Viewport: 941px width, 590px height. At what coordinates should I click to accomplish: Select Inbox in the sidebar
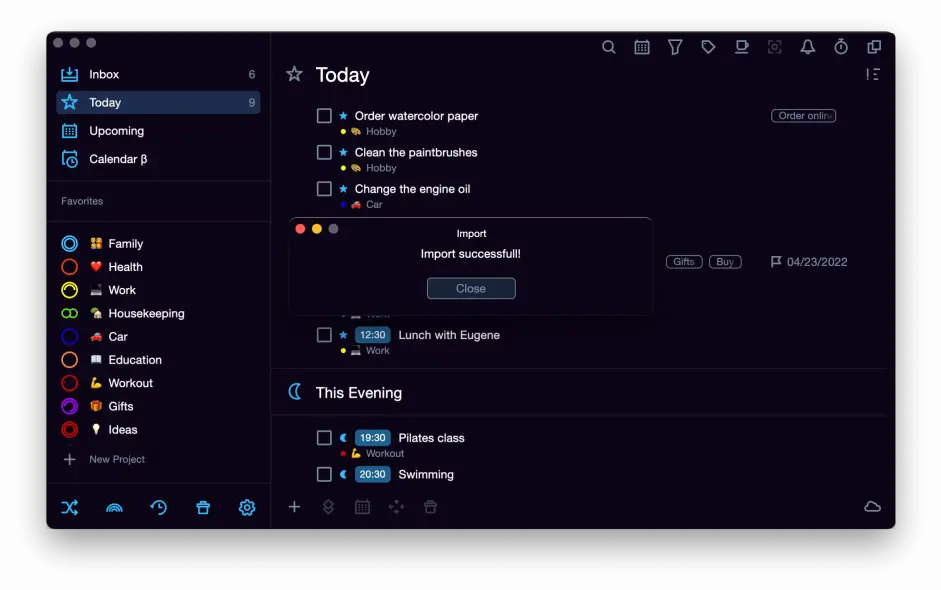click(104, 75)
